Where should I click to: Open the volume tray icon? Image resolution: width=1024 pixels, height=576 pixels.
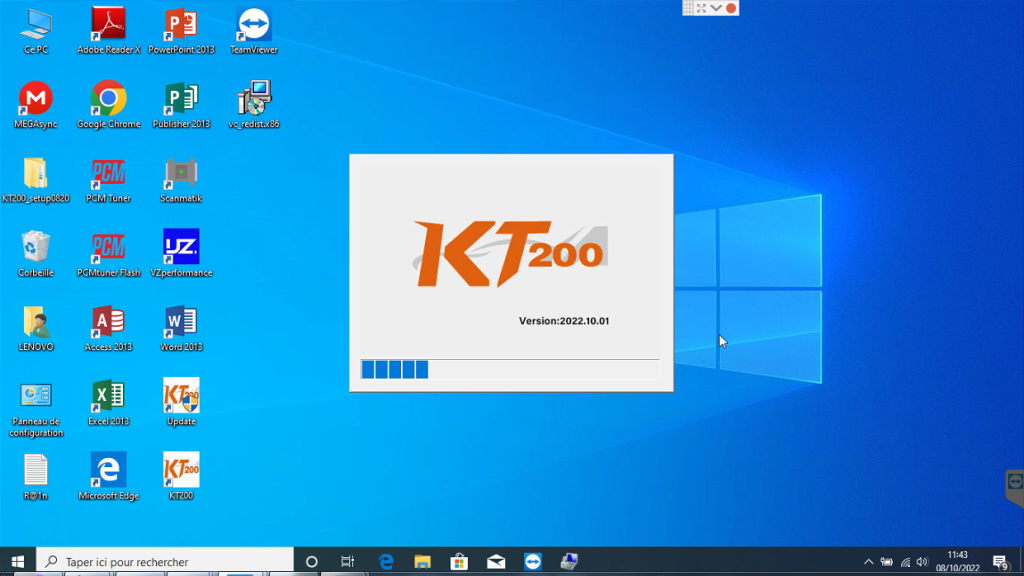click(922, 562)
